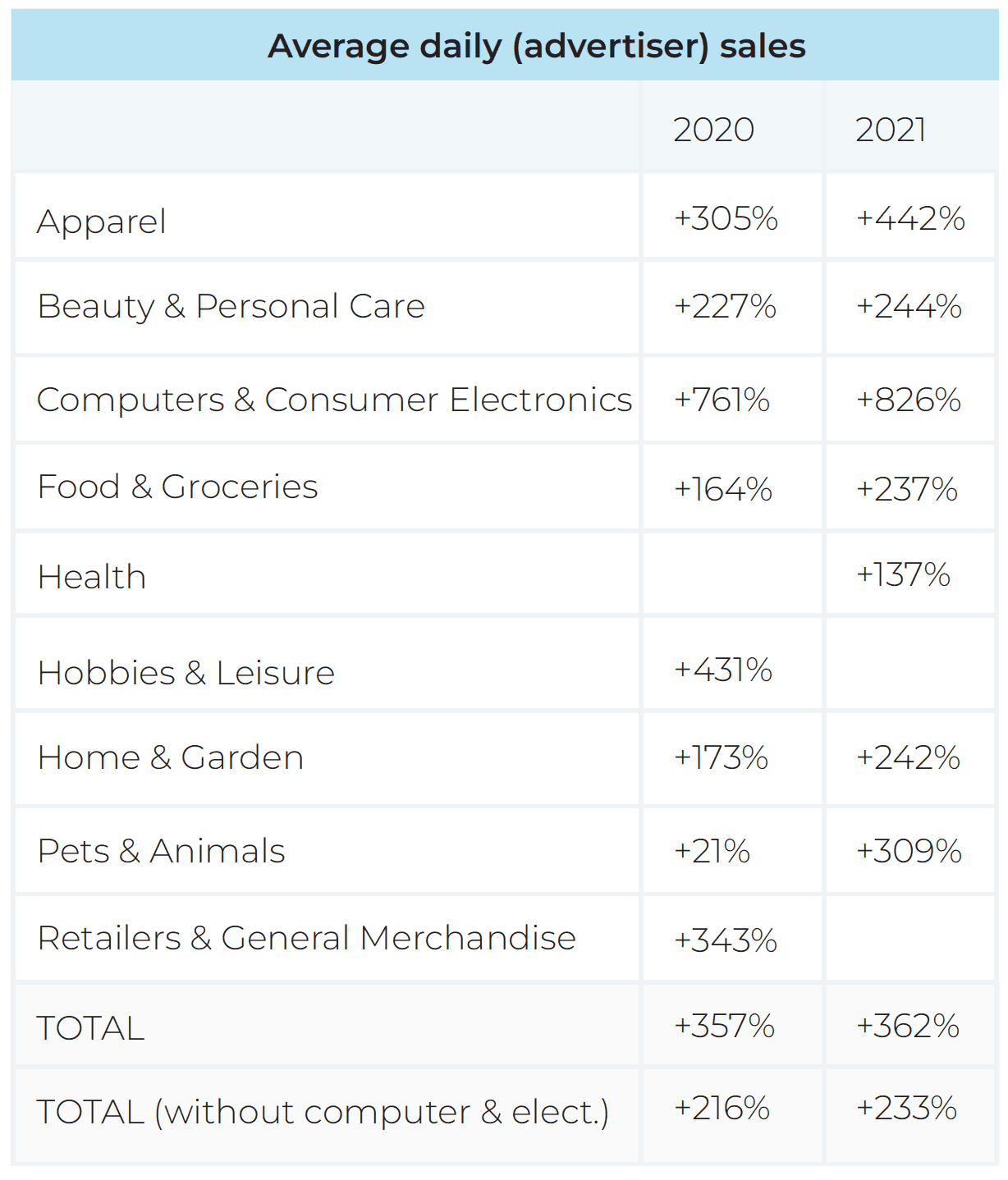This screenshot has width=1008, height=1180.
Task: Click the Apparel row label
Action: [102, 222]
